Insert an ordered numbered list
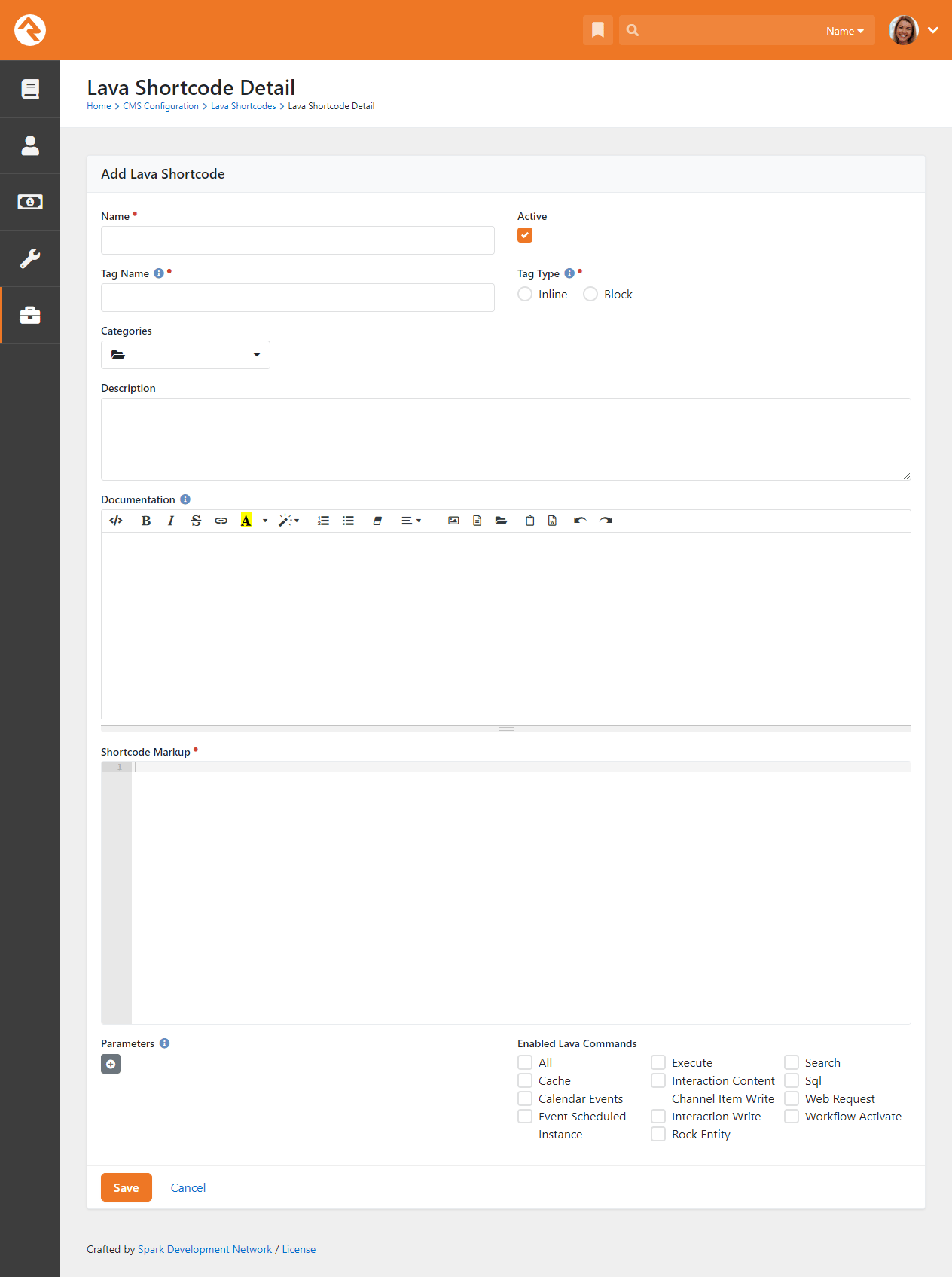Screen dimensions: 952x1277 323,521
